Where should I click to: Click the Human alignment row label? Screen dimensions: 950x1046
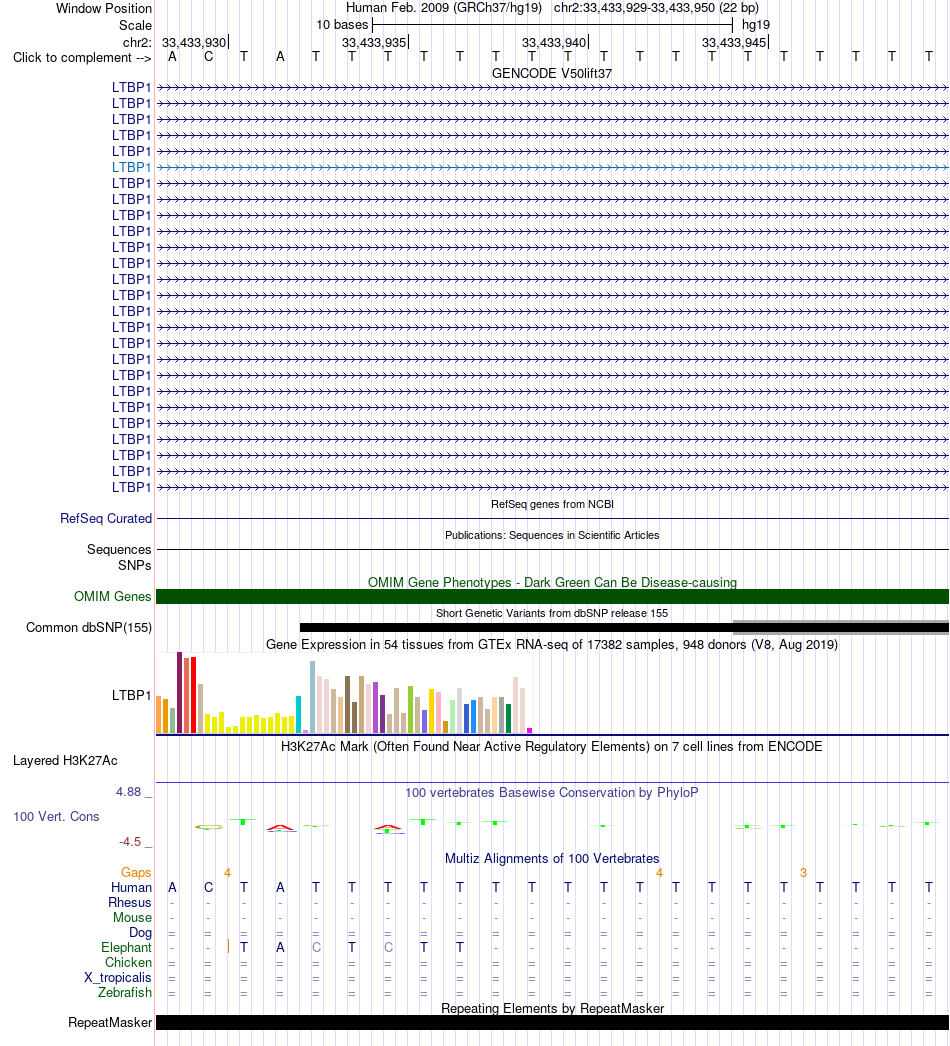pyautogui.click(x=131, y=887)
